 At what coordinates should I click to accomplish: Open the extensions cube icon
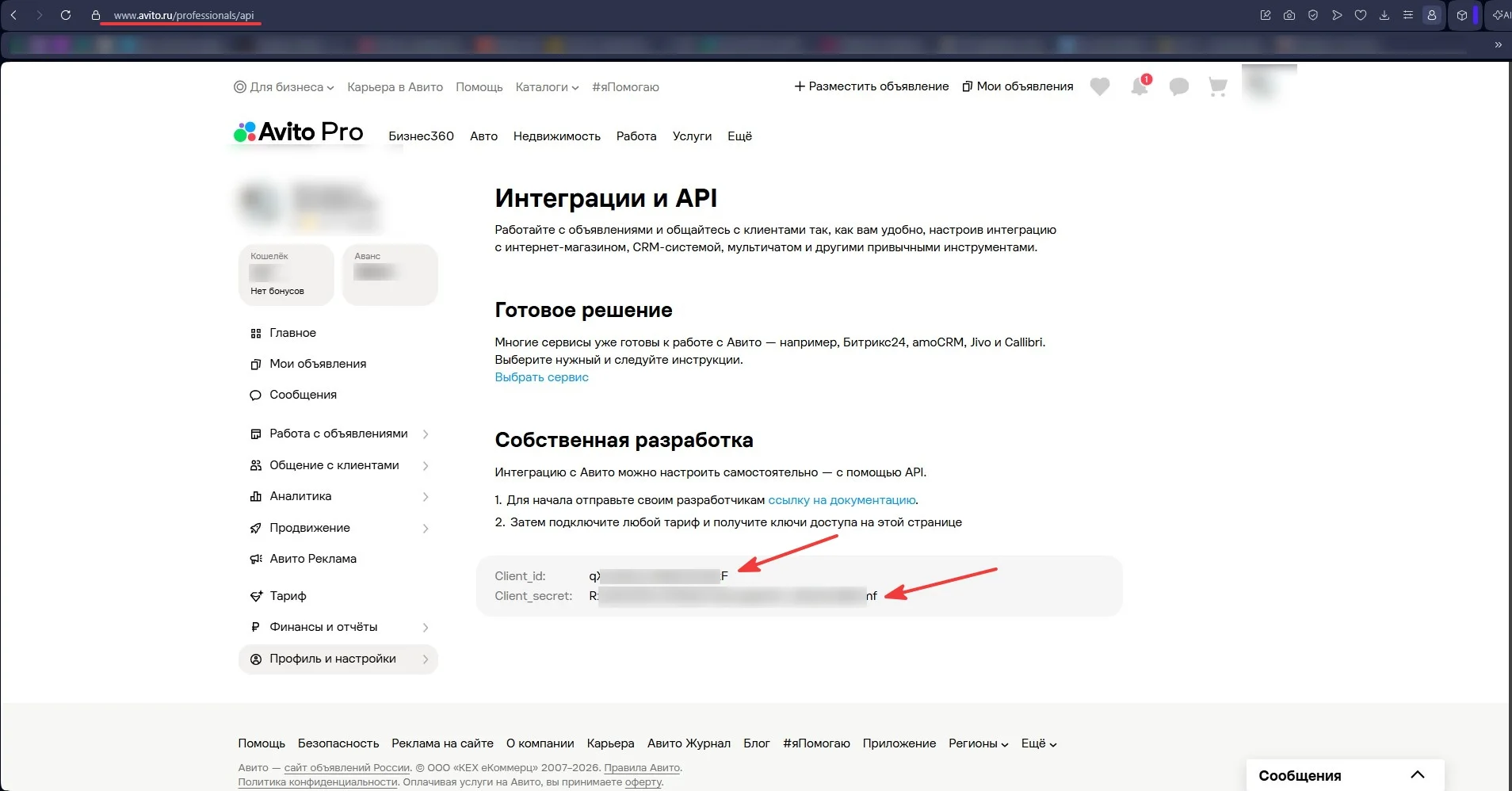1462,15
